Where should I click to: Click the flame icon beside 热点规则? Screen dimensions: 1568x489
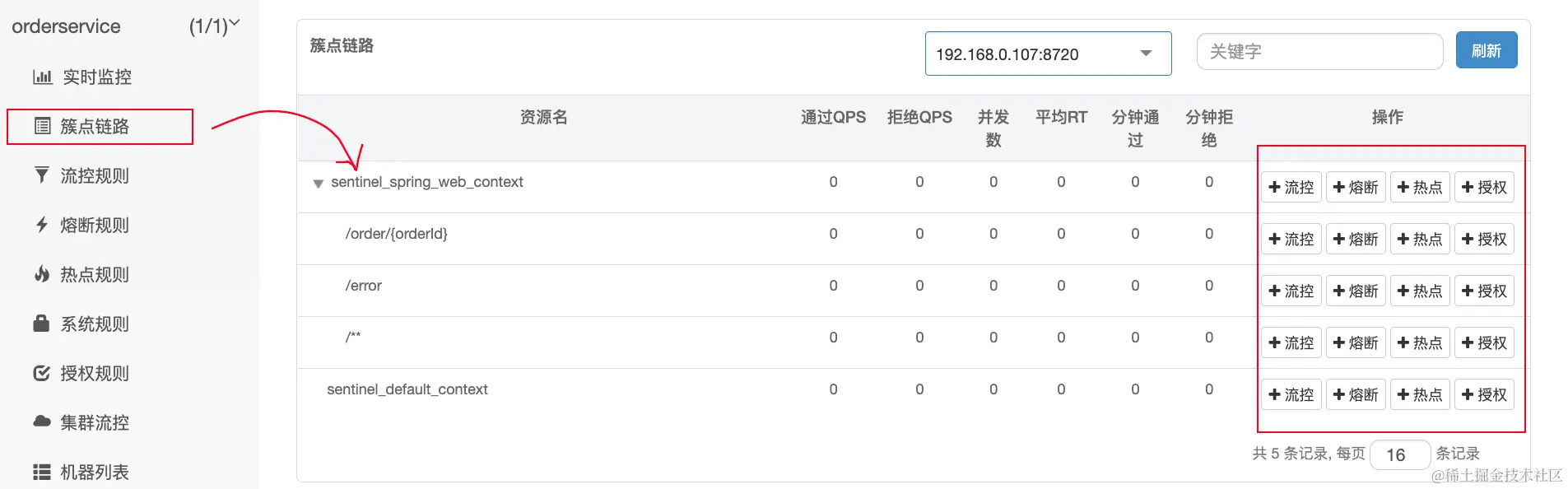click(42, 273)
